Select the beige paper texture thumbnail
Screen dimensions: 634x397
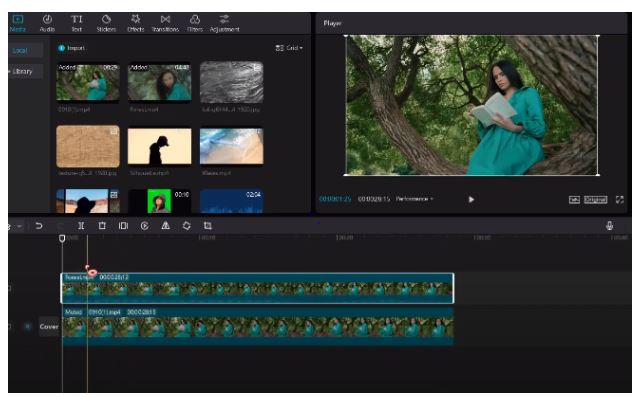click(88, 146)
